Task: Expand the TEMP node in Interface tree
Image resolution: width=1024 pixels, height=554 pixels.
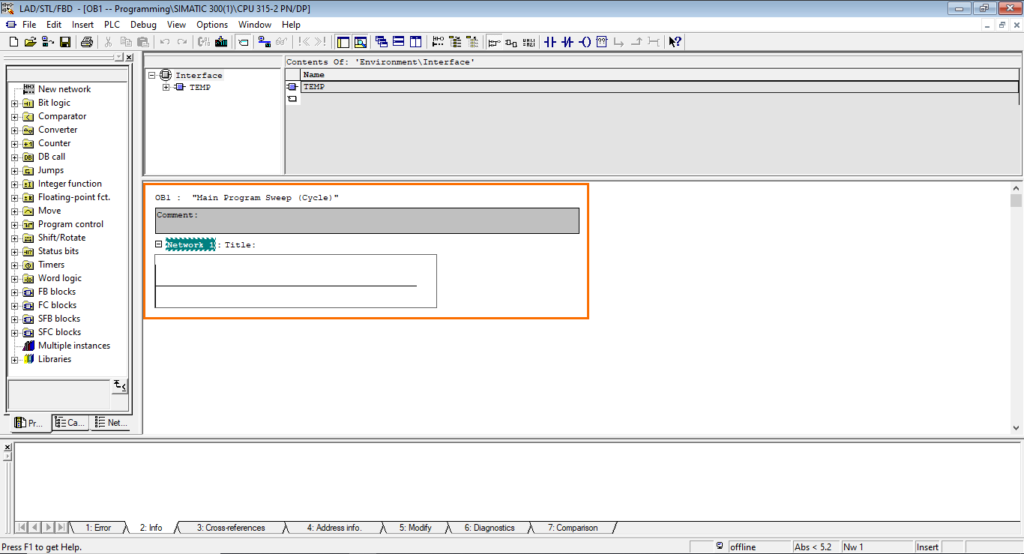Action: point(166,87)
